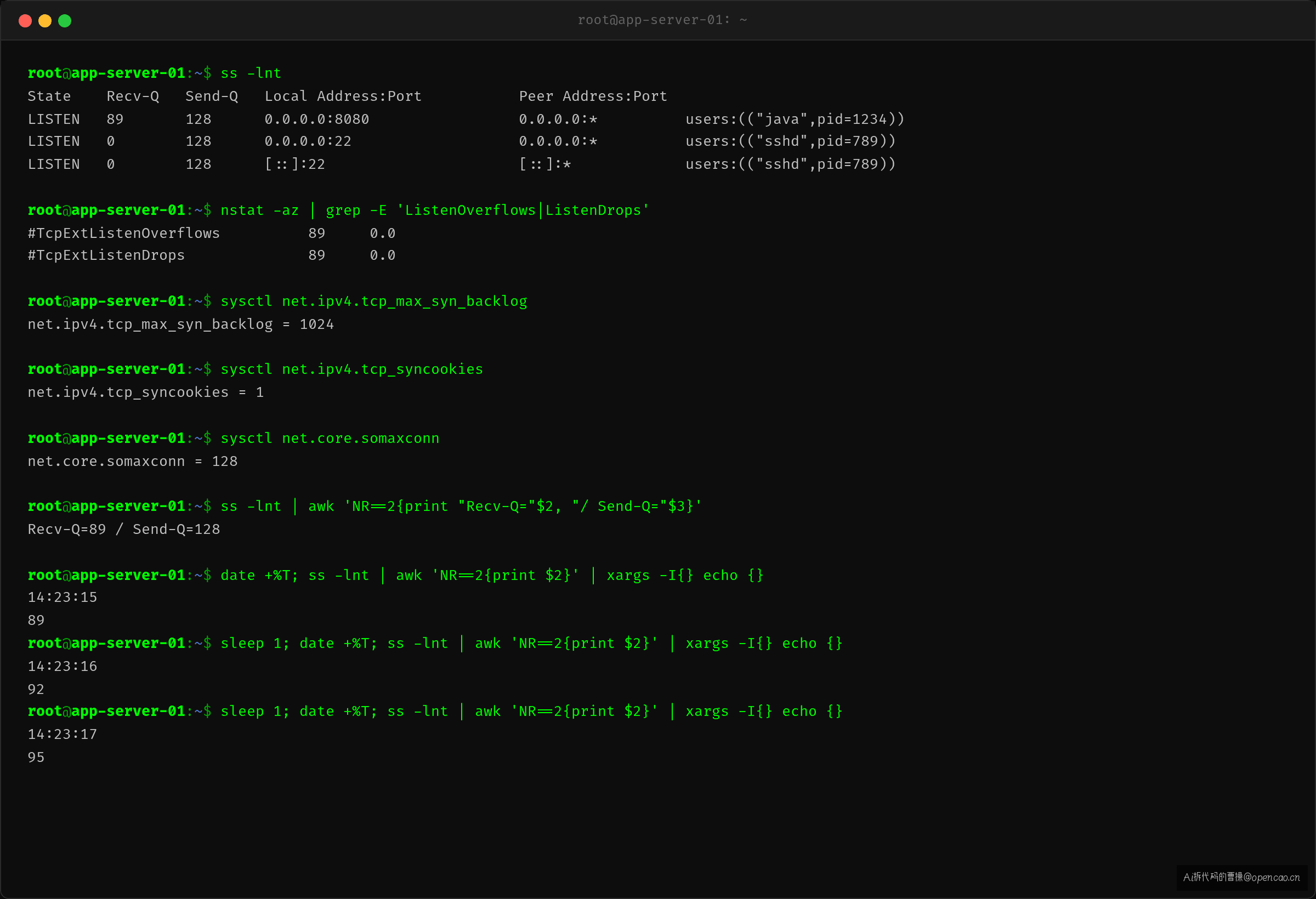Viewport: 1316px width, 899px height.
Task: Click output net.ipv4.tcp_syncookies = 1
Action: click(x=145, y=392)
